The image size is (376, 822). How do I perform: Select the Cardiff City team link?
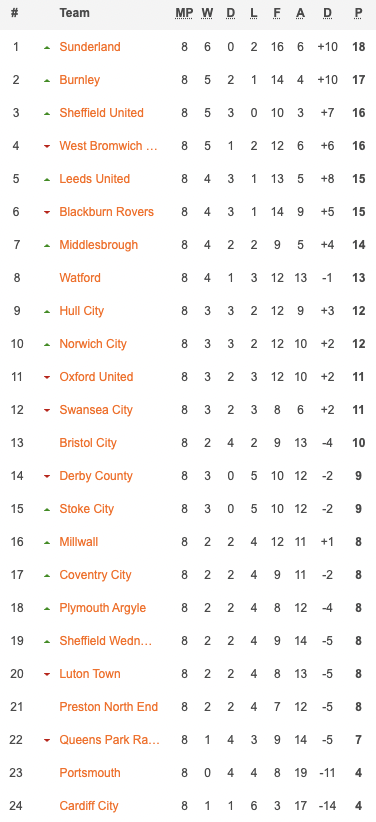(89, 806)
